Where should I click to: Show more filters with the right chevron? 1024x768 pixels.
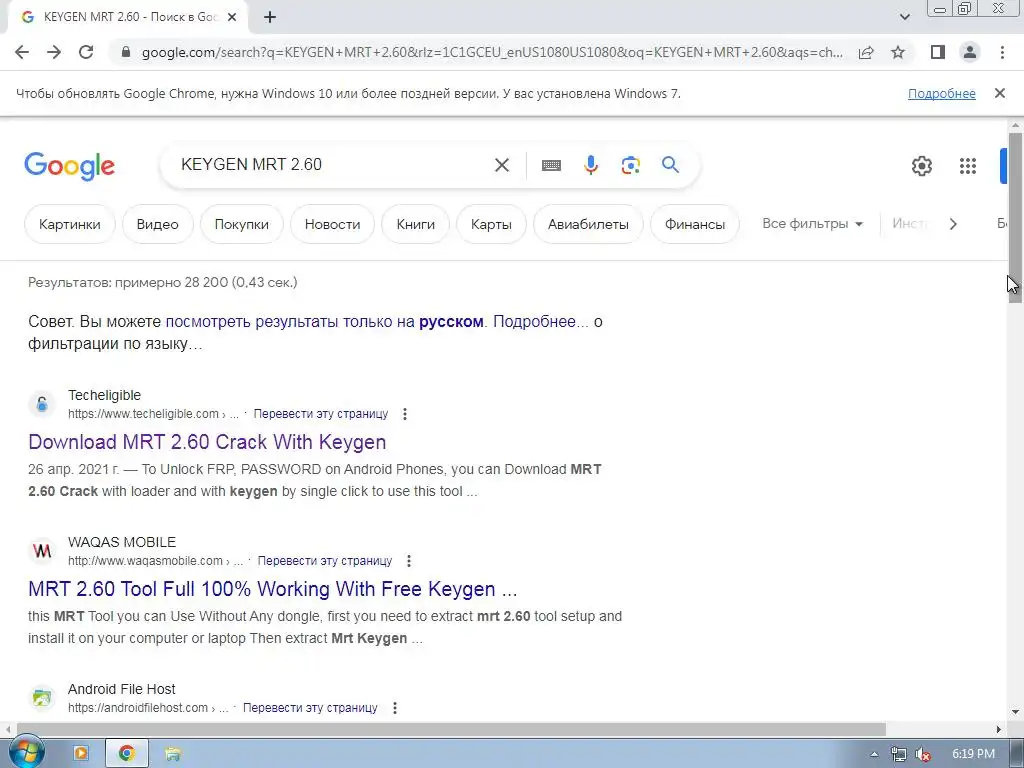953,224
